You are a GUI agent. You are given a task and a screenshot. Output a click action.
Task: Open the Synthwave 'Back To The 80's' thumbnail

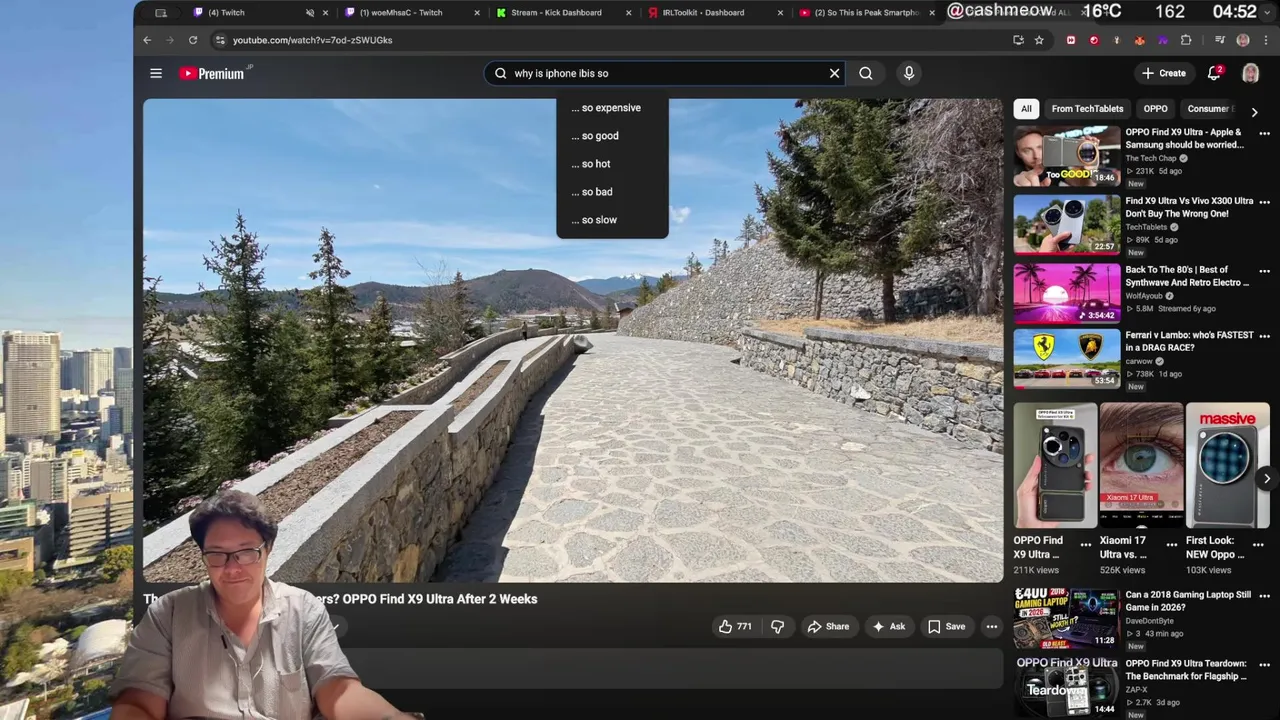[1067, 293]
